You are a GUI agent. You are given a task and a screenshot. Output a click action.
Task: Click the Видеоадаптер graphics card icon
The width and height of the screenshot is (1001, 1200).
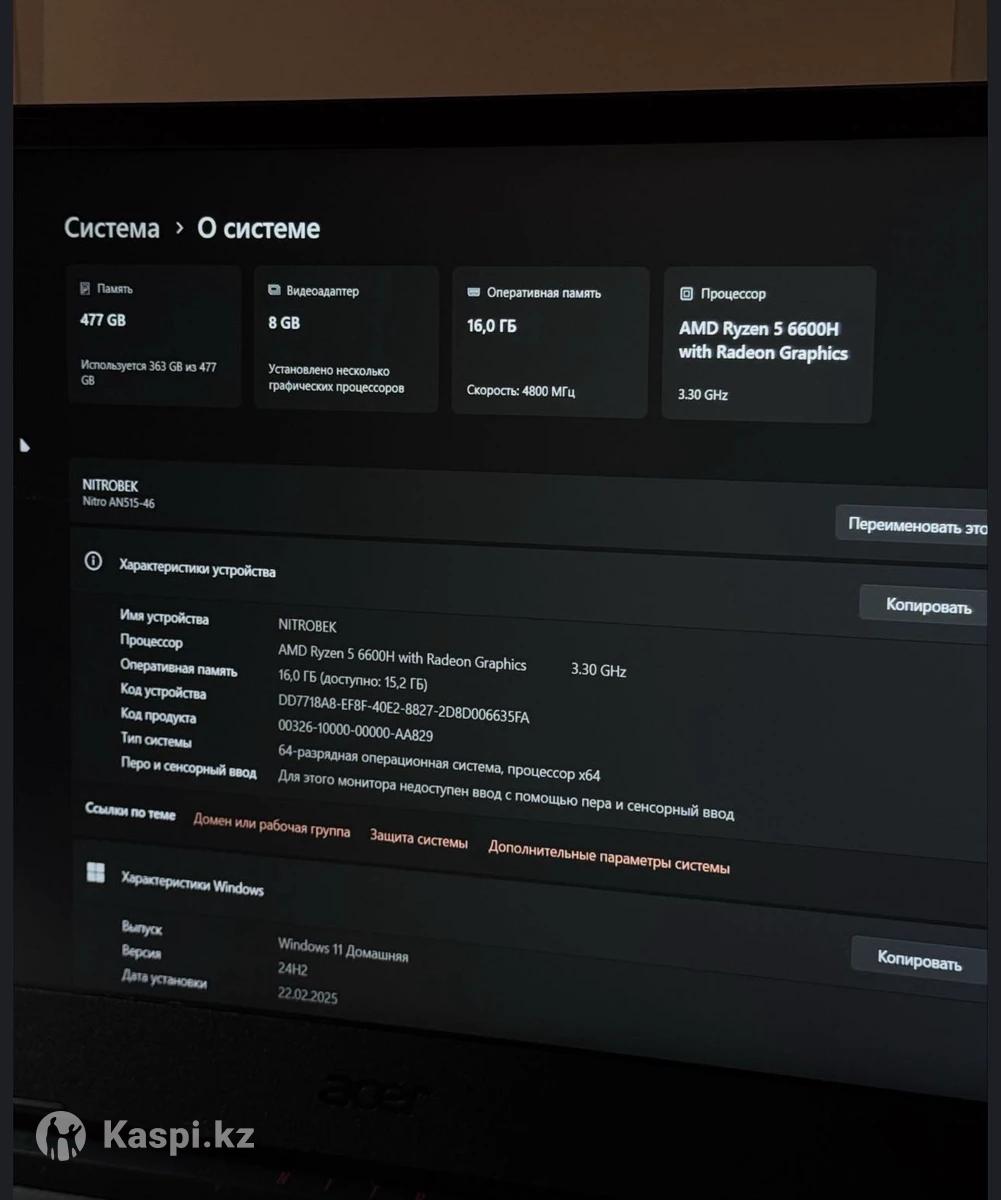coord(274,291)
